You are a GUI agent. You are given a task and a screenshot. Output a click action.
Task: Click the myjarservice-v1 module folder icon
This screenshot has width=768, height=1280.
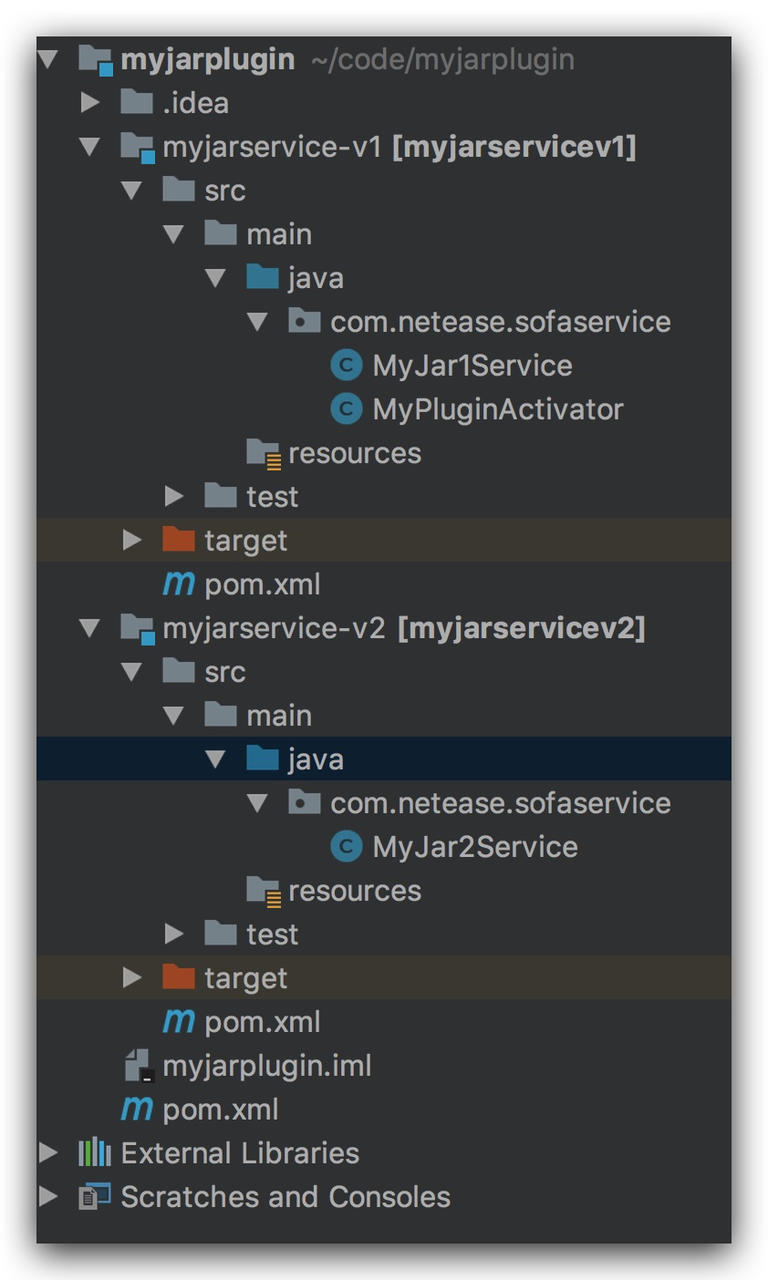click(137, 147)
